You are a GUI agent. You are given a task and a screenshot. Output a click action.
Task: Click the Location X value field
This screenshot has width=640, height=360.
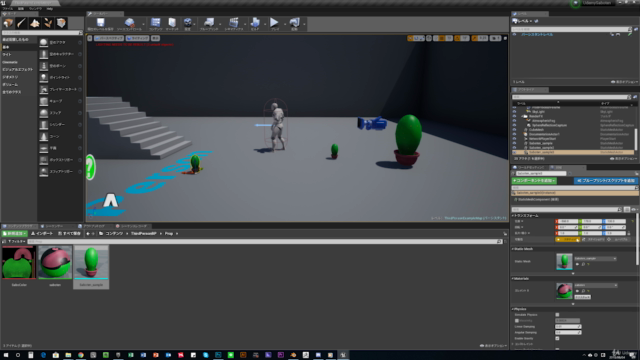tap(567, 221)
